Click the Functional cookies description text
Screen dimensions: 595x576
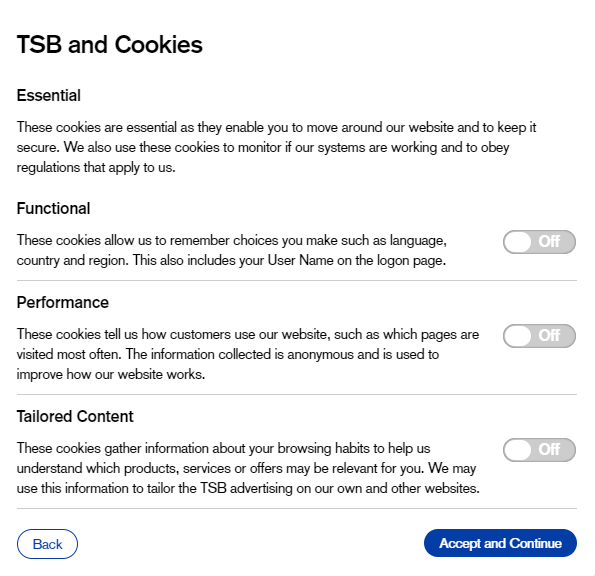coord(231,250)
